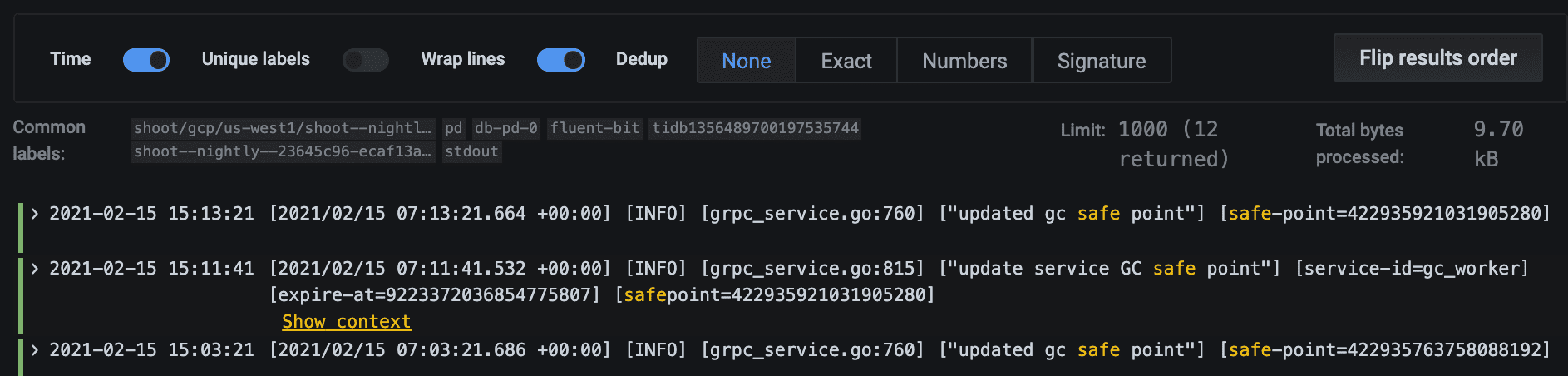The height and width of the screenshot is (376, 1568).
Task: Expand the 15:03:21 log row chevron
Action: pyautogui.click(x=35, y=350)
